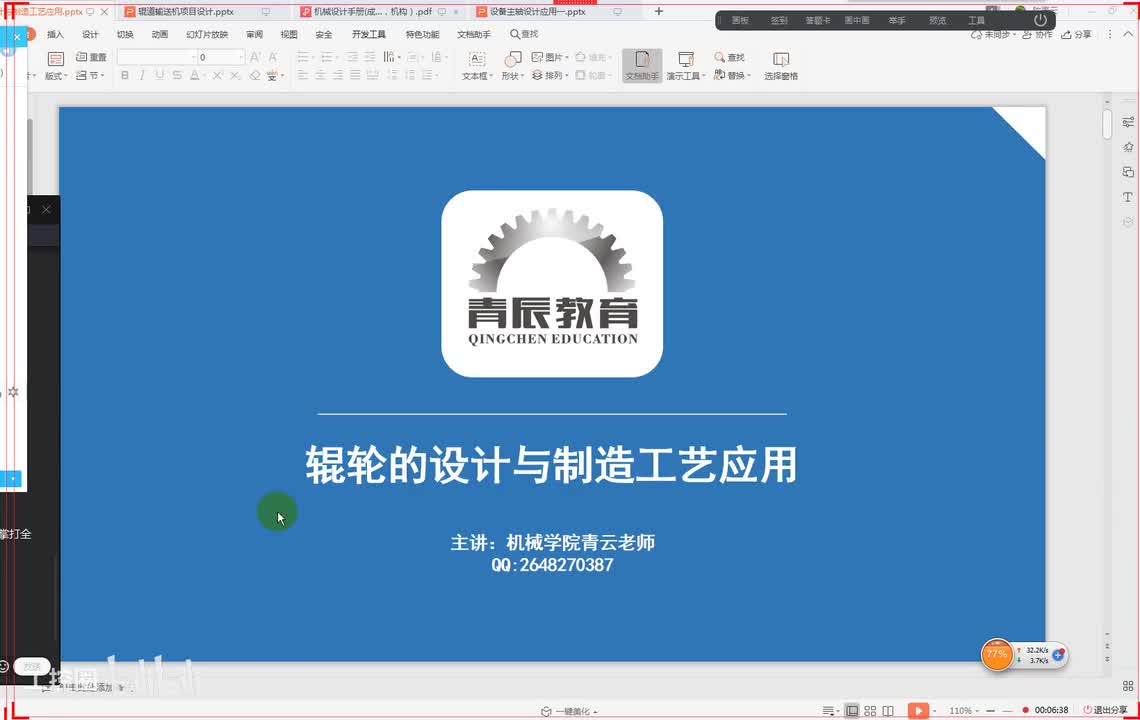Screen dimensions: 1140x720
Task: Center align text
Action: pyautogui.click(x=321, y=75)
